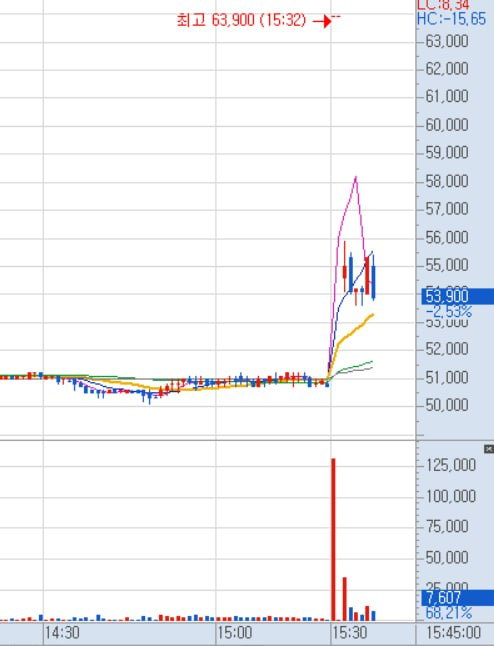Click the 61,000 price axis label
This screenshot has height=646, width=494.
tap(447, 96)
